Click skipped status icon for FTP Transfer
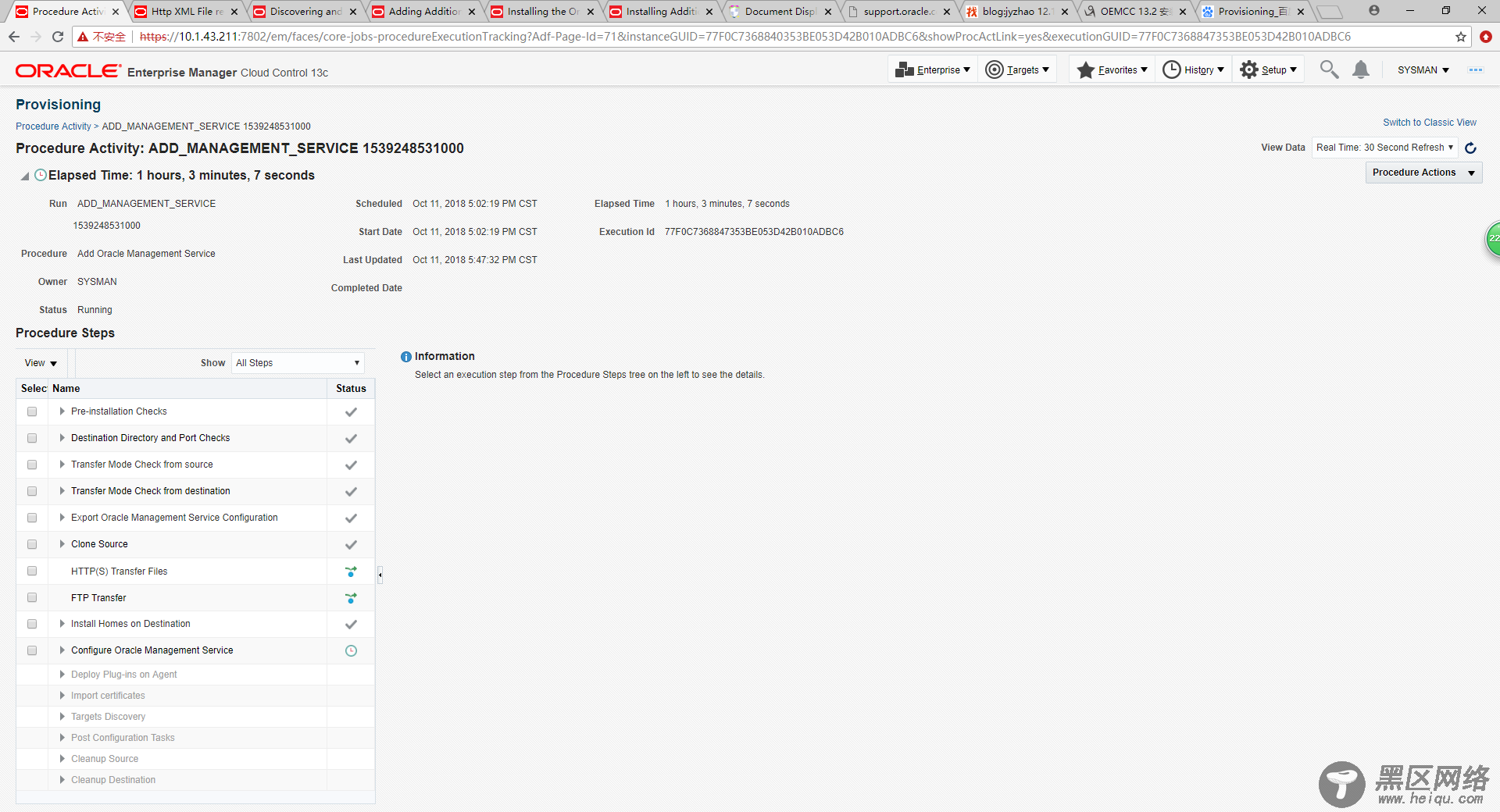 (x=352, y=598)
